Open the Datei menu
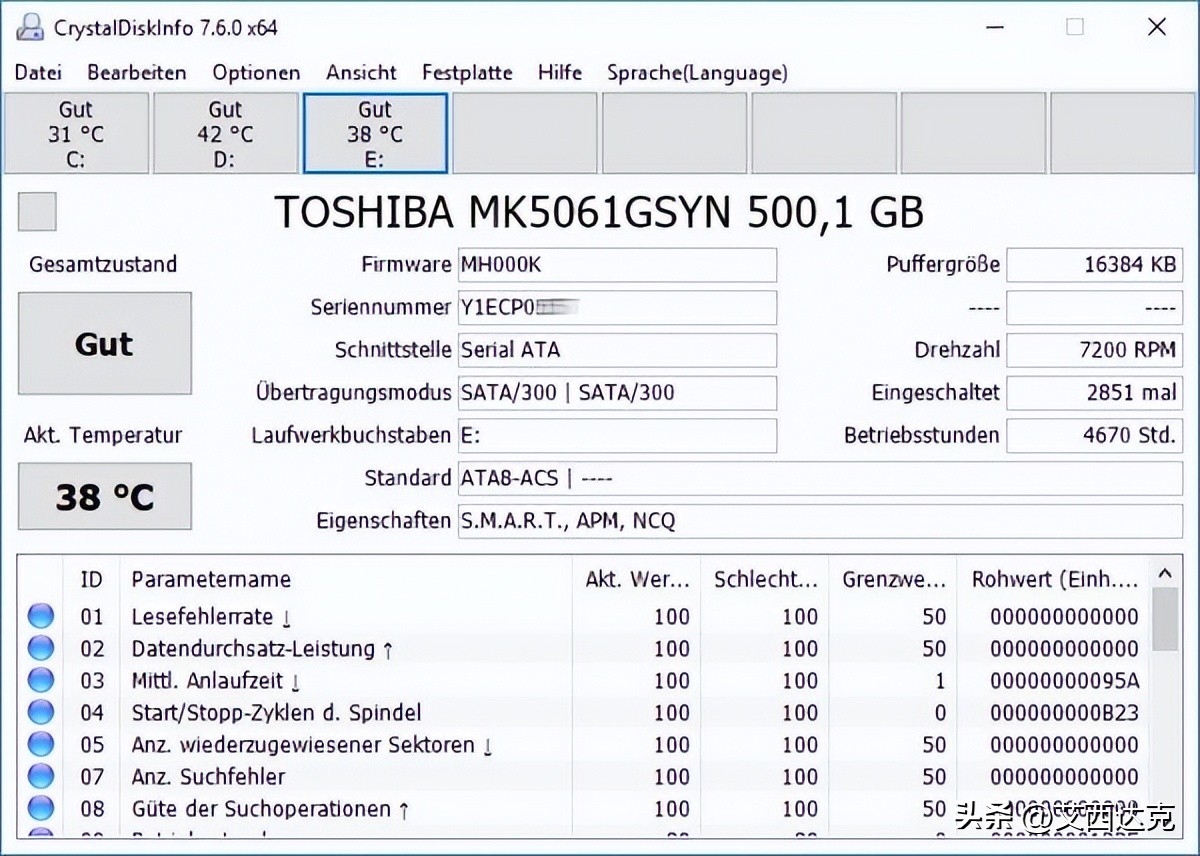This screenshot has width=1200, height=856. coord(38,73)
